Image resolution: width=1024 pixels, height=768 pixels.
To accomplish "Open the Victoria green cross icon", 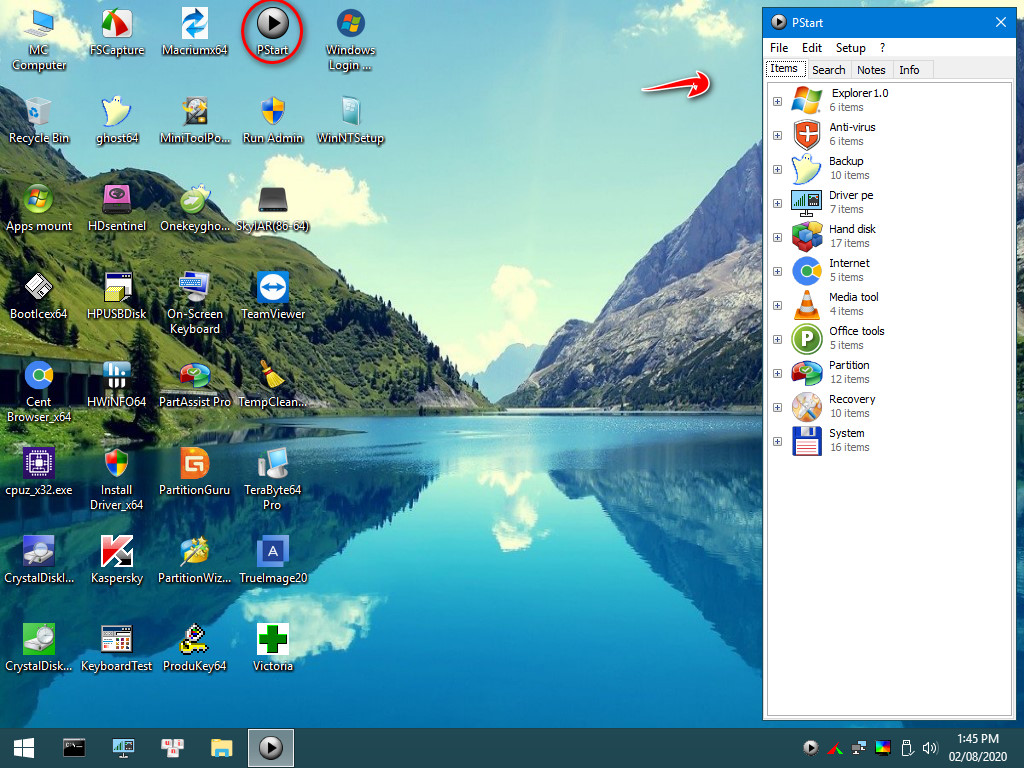I will point(272,648).
